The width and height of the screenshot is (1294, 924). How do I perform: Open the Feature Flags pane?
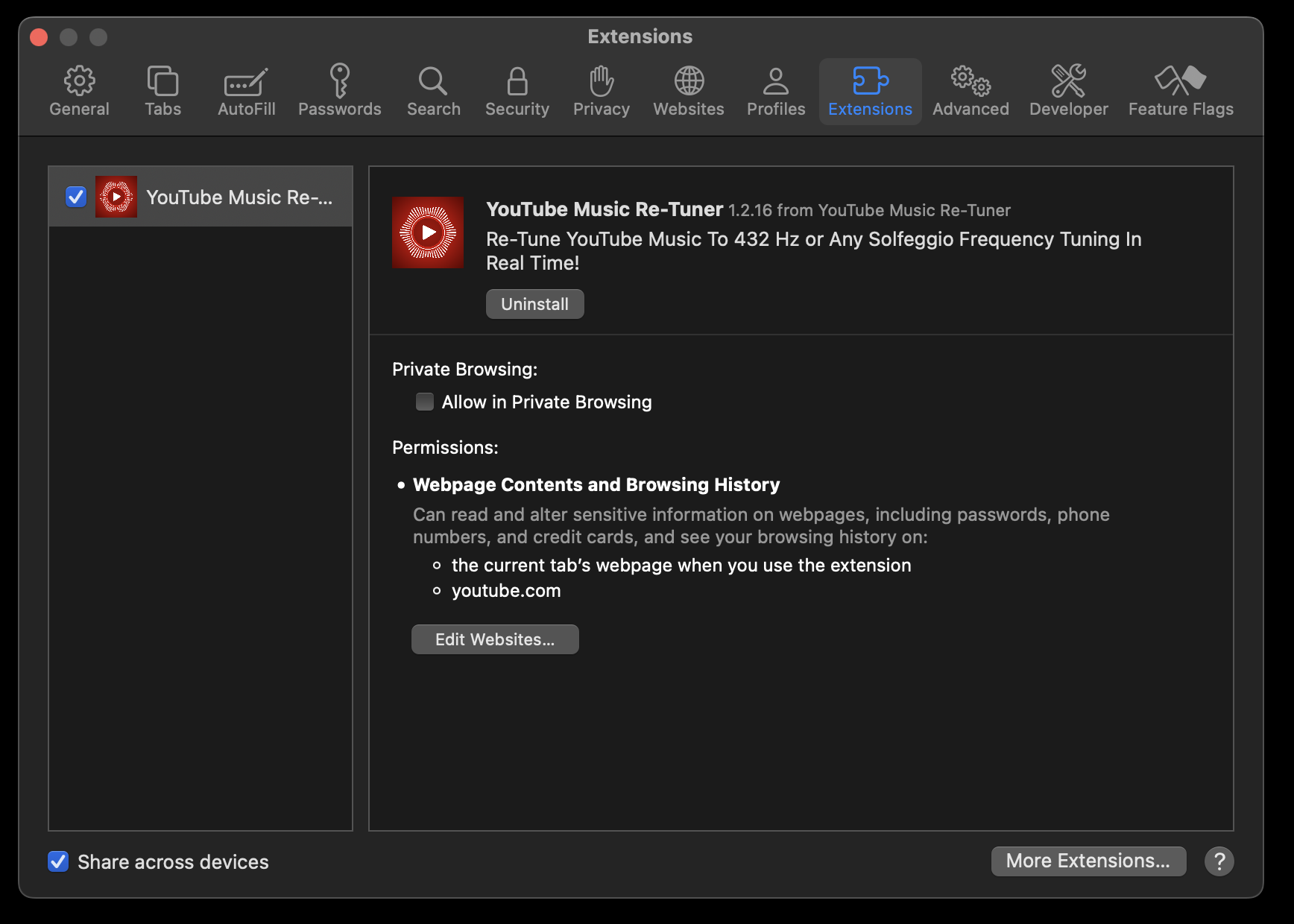coord(1180,91)
